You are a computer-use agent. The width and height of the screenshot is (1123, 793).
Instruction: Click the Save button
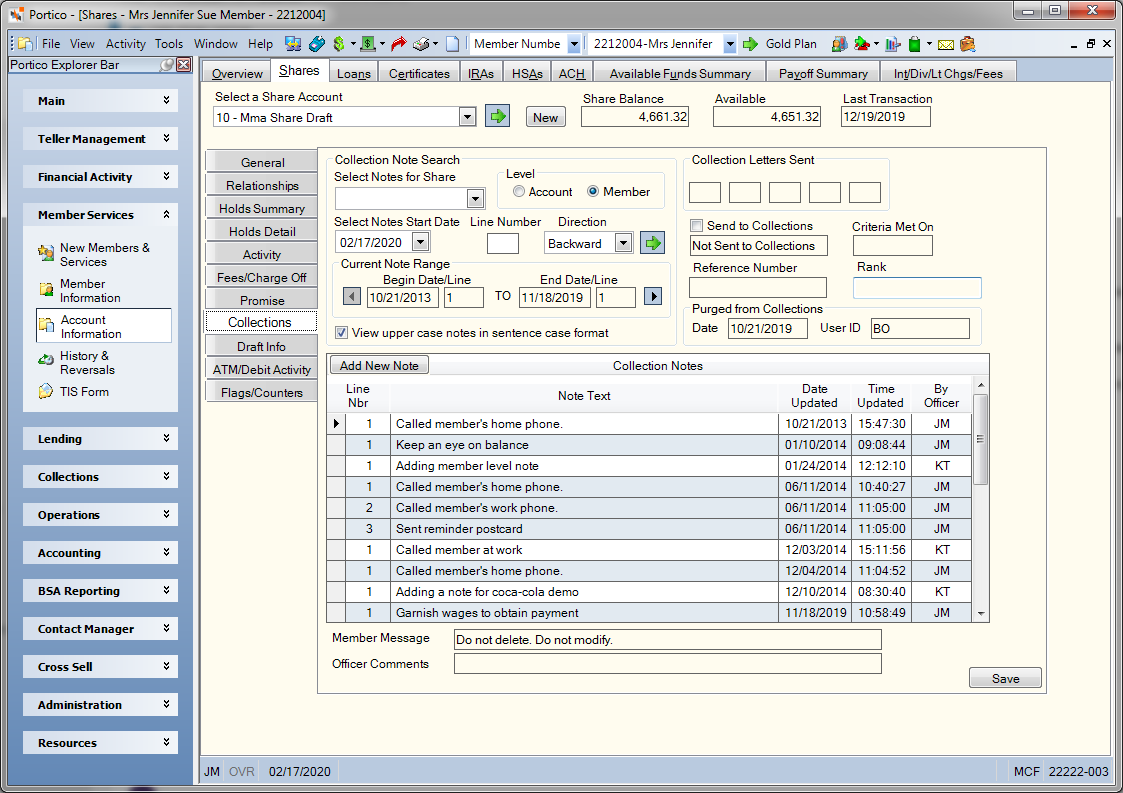click(1005, 678)
